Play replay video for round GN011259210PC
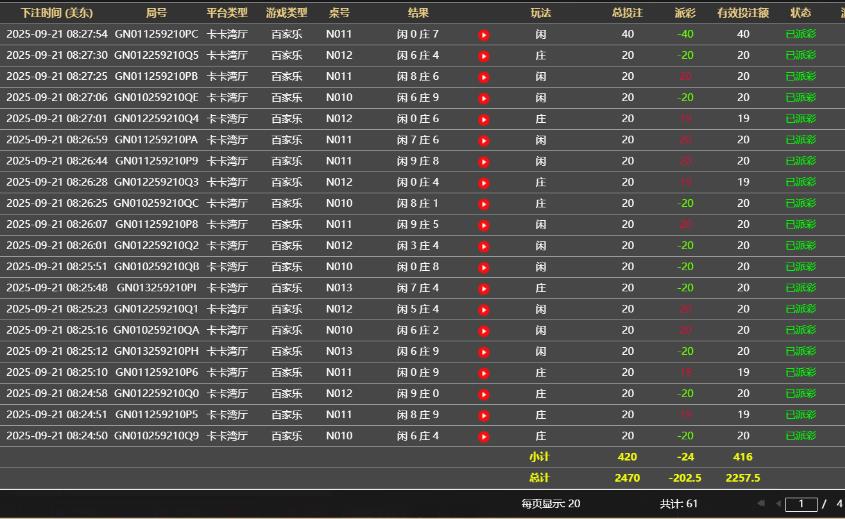This screenshot has height=519, width=845. coord(484,35)
